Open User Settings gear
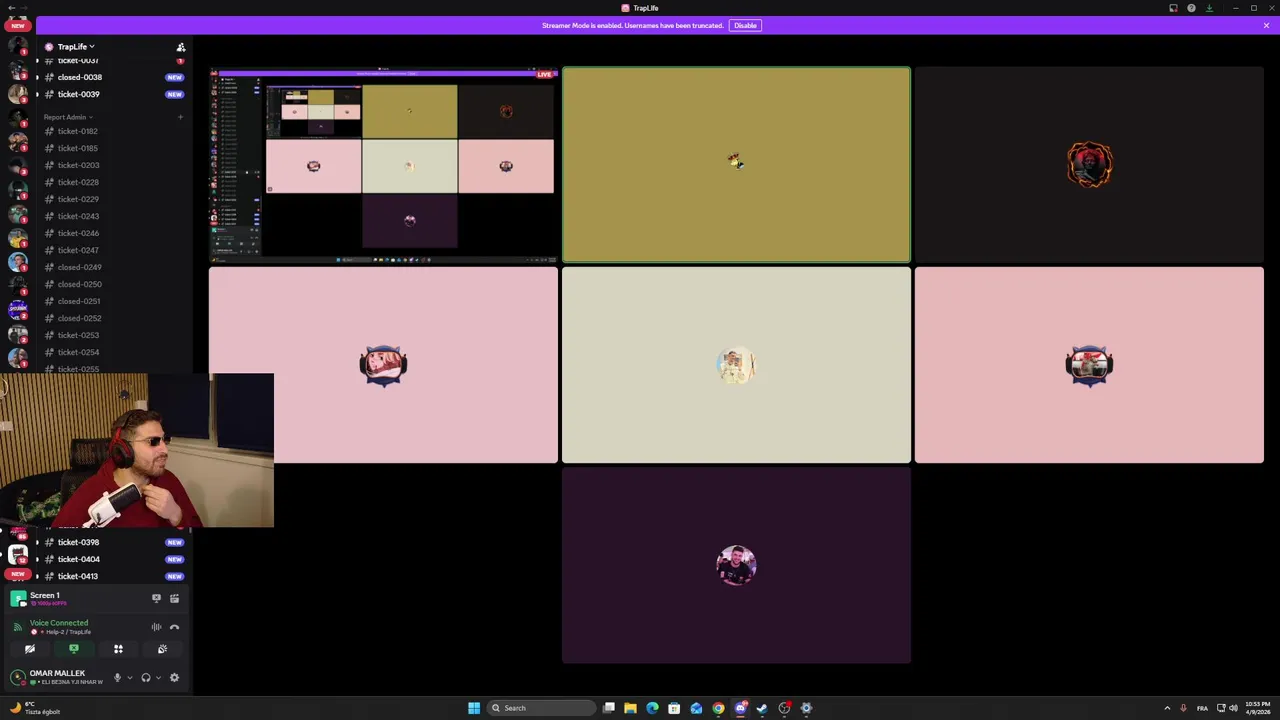This screenshot has width=1280, height=720. 174,678
